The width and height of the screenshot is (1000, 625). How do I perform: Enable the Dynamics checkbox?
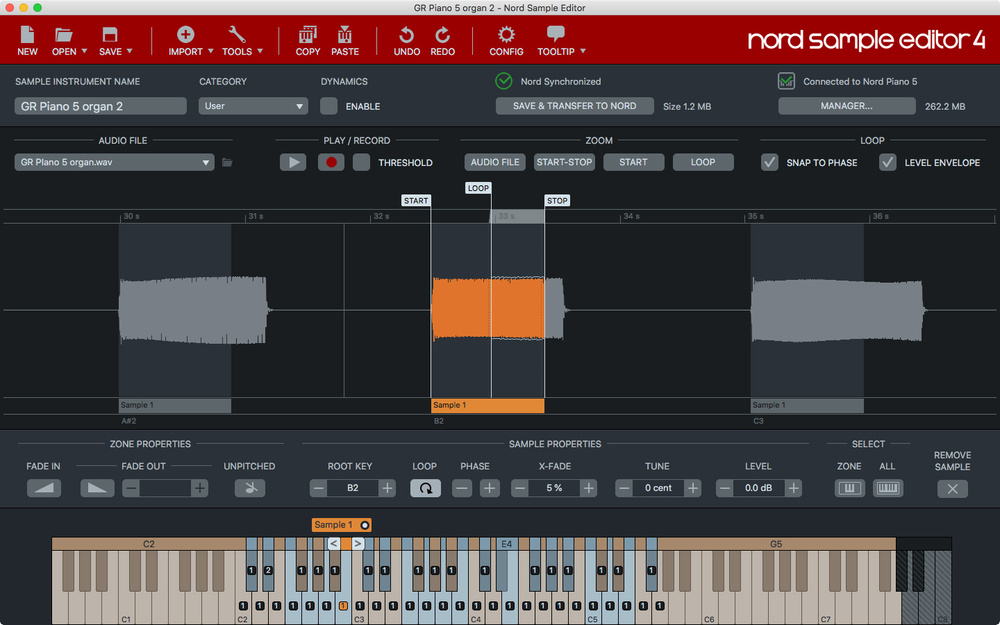coord(329,105)
